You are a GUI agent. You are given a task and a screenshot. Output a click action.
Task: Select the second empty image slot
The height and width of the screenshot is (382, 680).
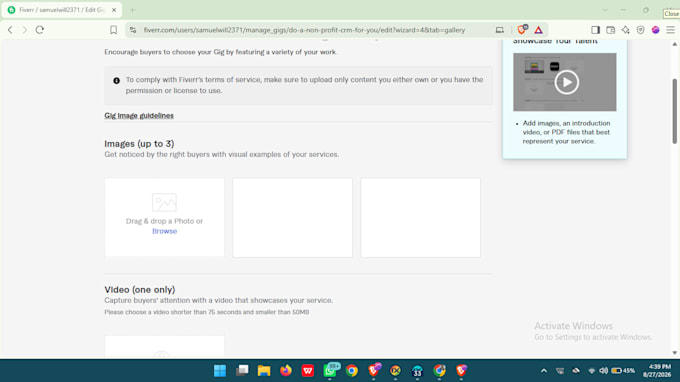click(x=292, y=217)
